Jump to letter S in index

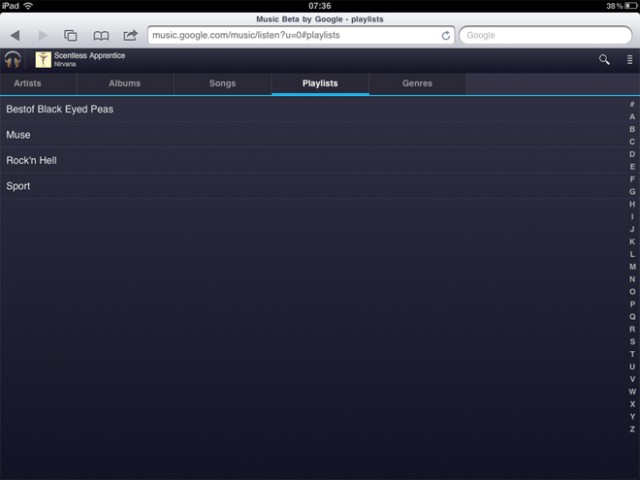point(632,342)
